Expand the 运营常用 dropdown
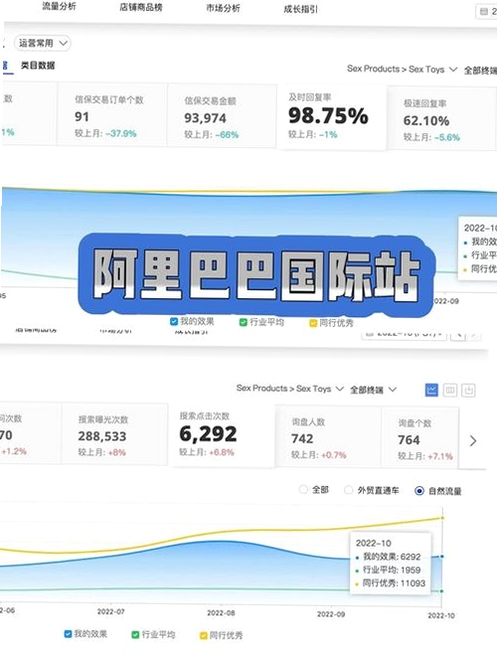This screenshot has width=497, height=663. [x=43, y=43]
